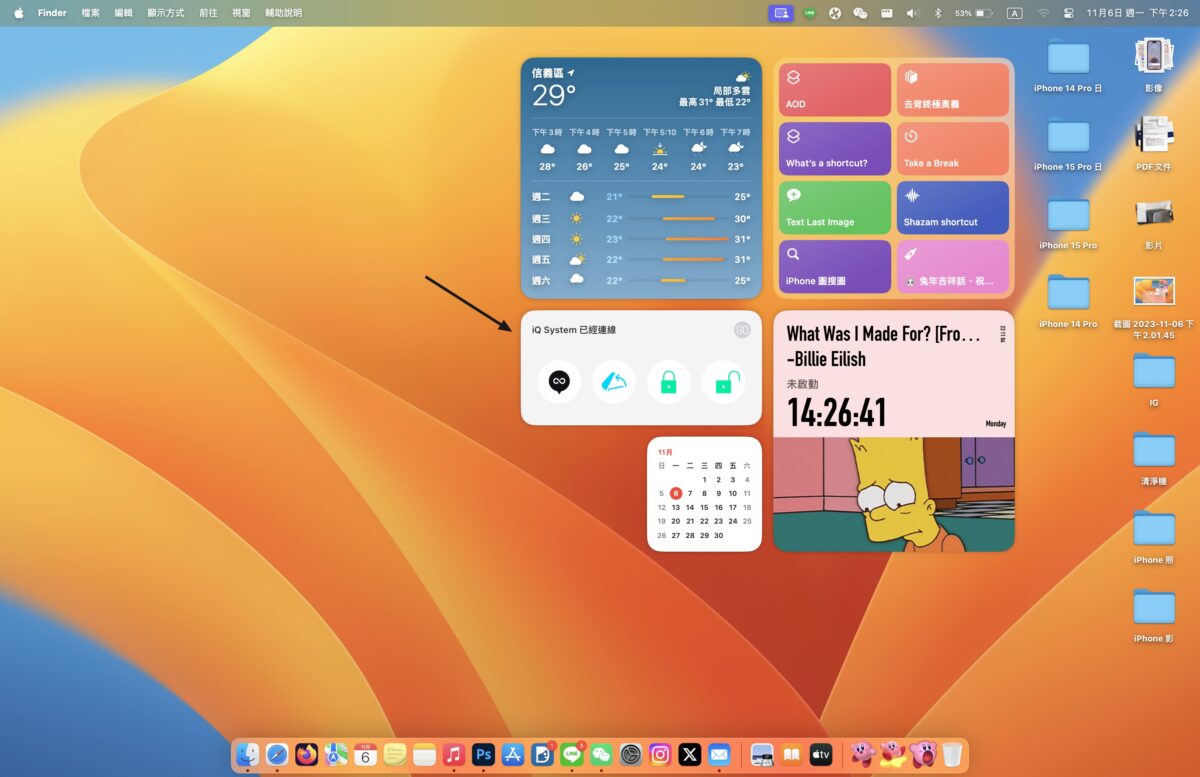Open the Finder menu
This screenshot has height=777, width=1200.
[x=52, y=13]
